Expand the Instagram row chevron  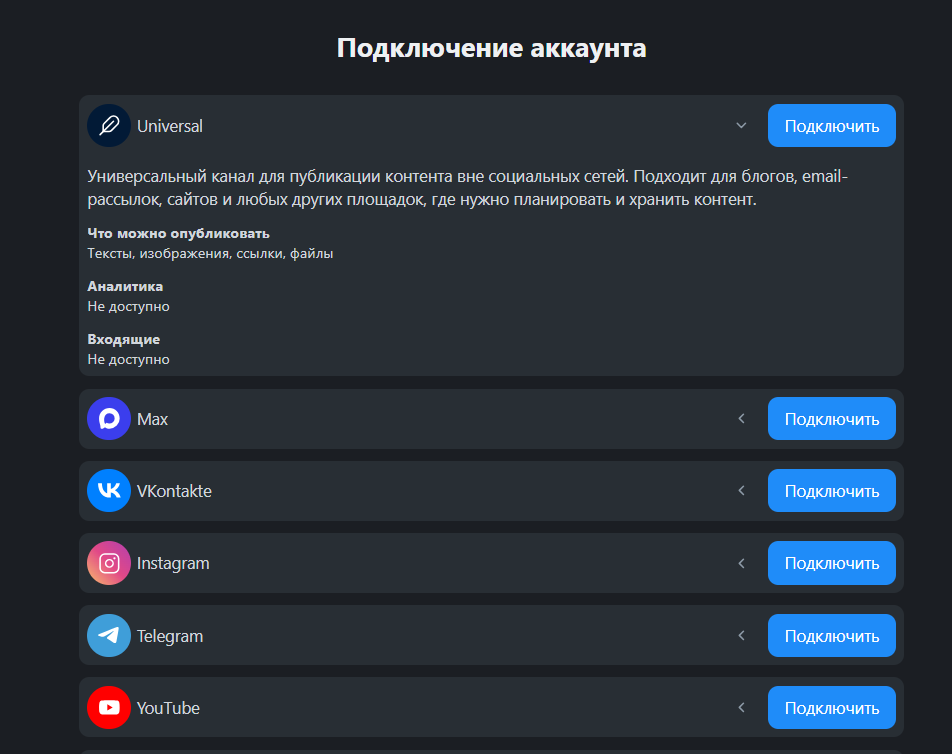click(741, 563)
